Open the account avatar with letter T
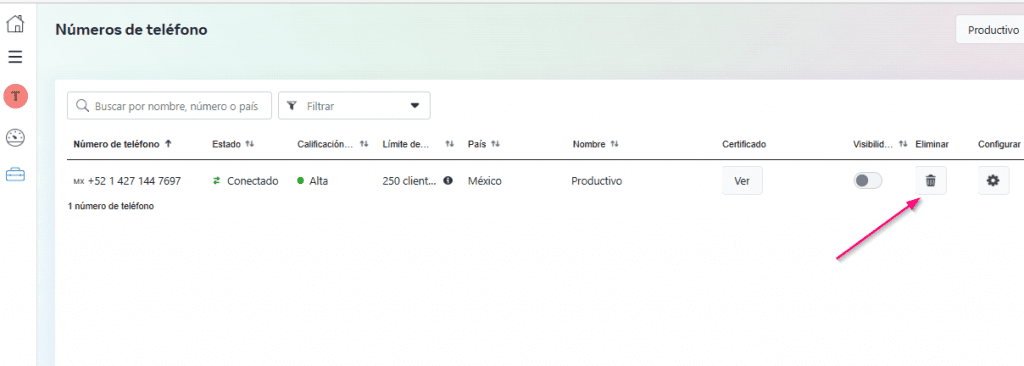 pyautogui.click(x=16, y=97)
